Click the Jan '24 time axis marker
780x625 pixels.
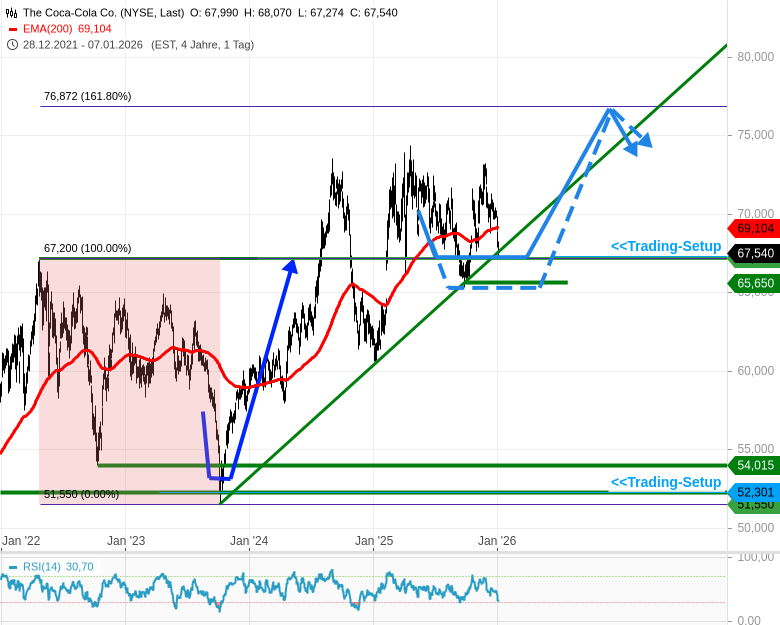tap(249, 541)
